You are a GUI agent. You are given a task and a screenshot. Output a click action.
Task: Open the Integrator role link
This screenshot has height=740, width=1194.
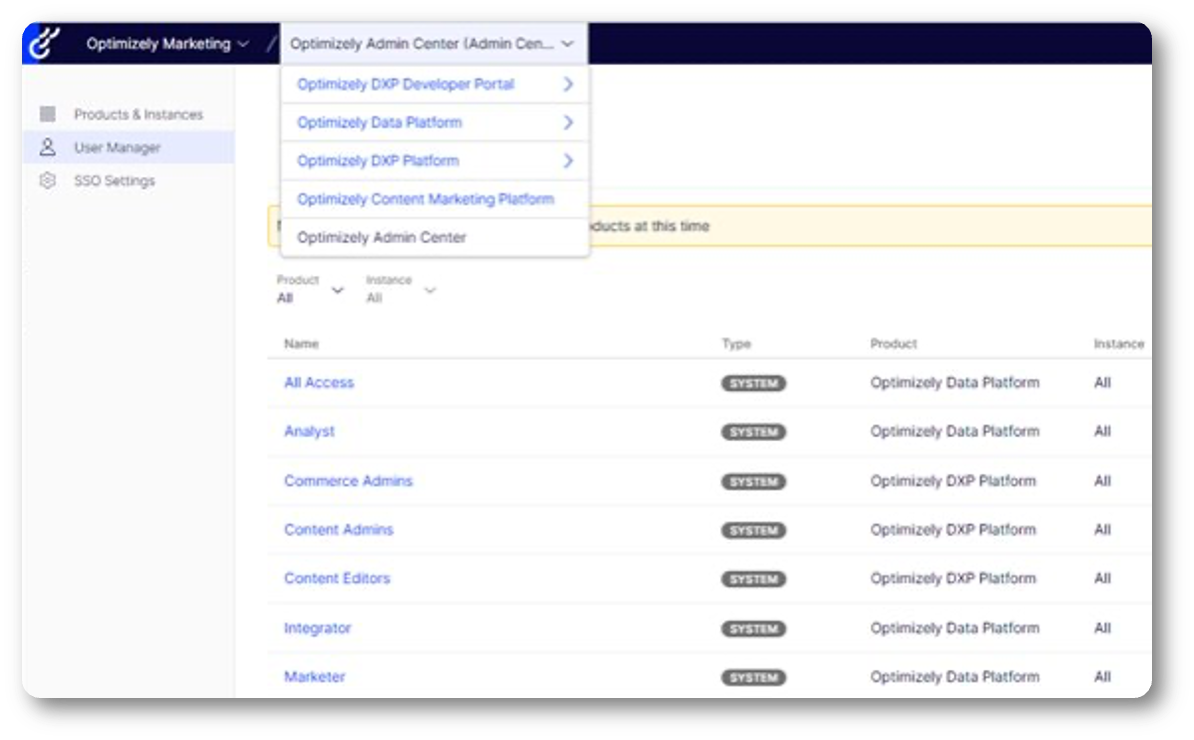[x=318, y=627]
